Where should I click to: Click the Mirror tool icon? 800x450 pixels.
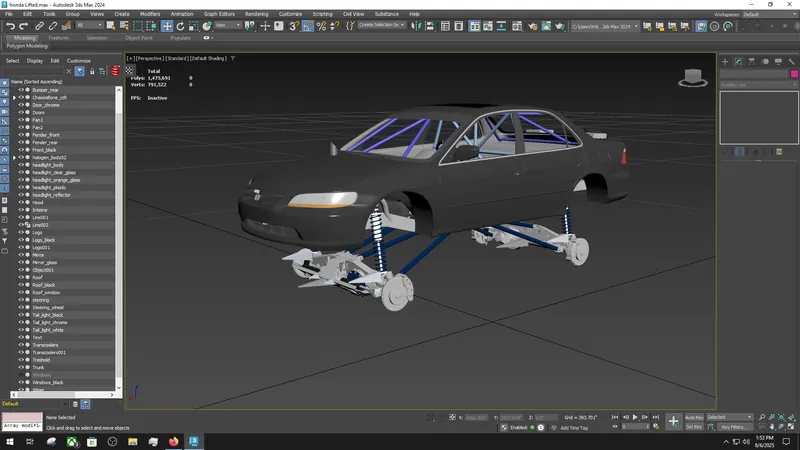click(x=416, y=26)
